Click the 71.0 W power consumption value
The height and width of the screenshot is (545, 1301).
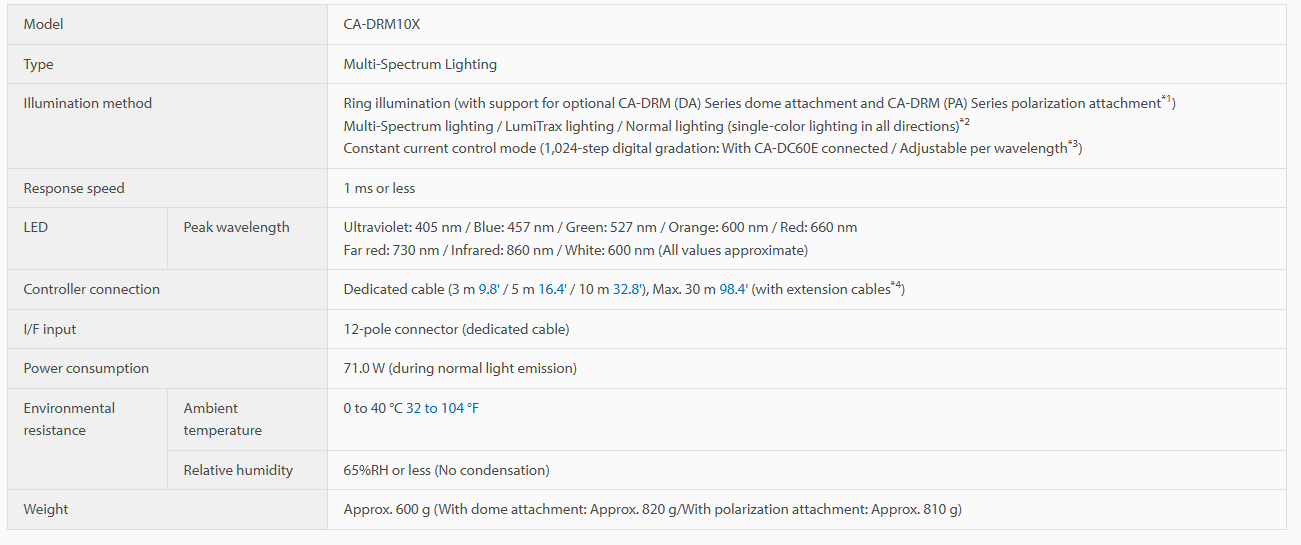tap(460, 368)
